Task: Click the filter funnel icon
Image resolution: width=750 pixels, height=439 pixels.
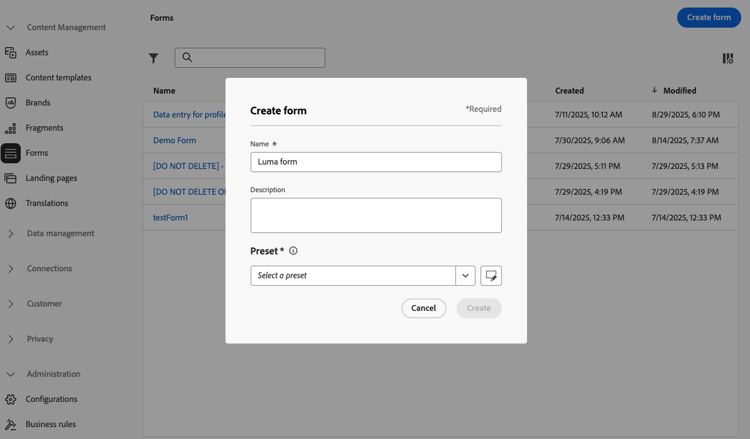Action: (154, 58)
